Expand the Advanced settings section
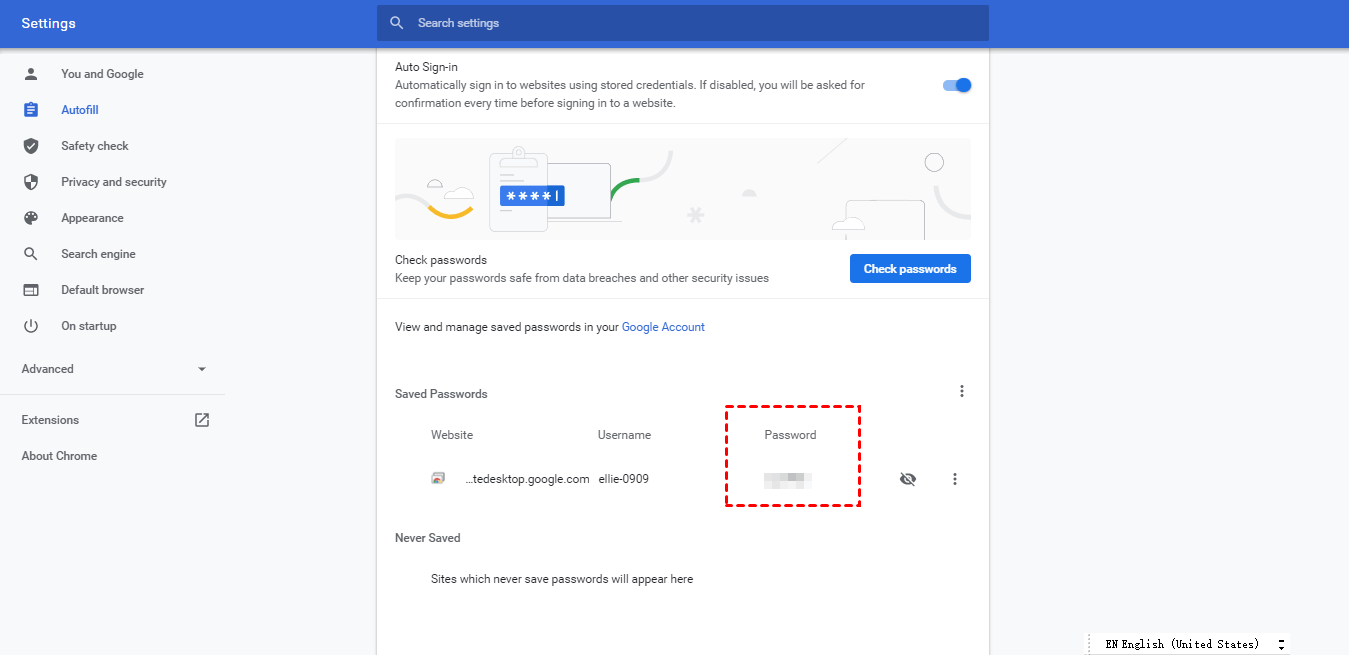This screenshot has width=1349, height=655. [114, 369]
